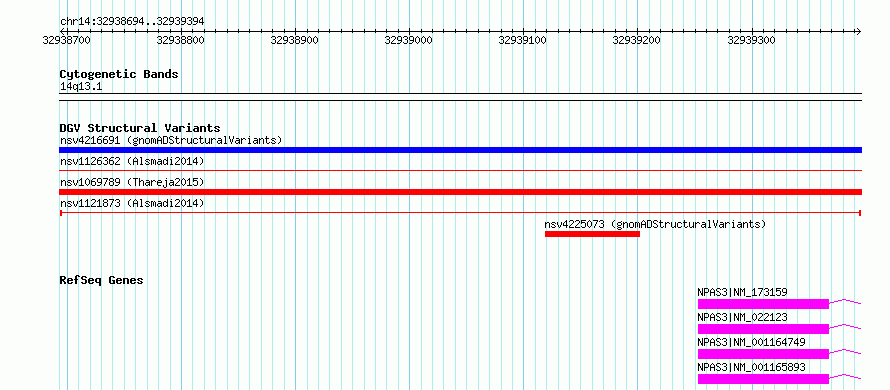This screenshot has width=890, height=390.
Task: Click the intron connector line of NM_173159
Action: (845, 301)
